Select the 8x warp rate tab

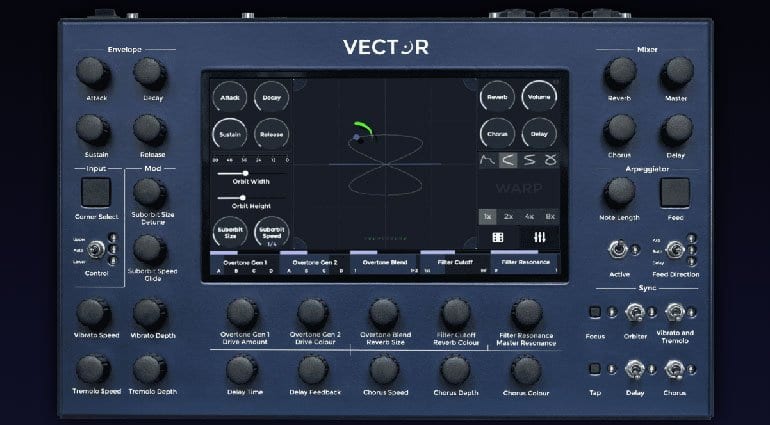click(550, 217)
